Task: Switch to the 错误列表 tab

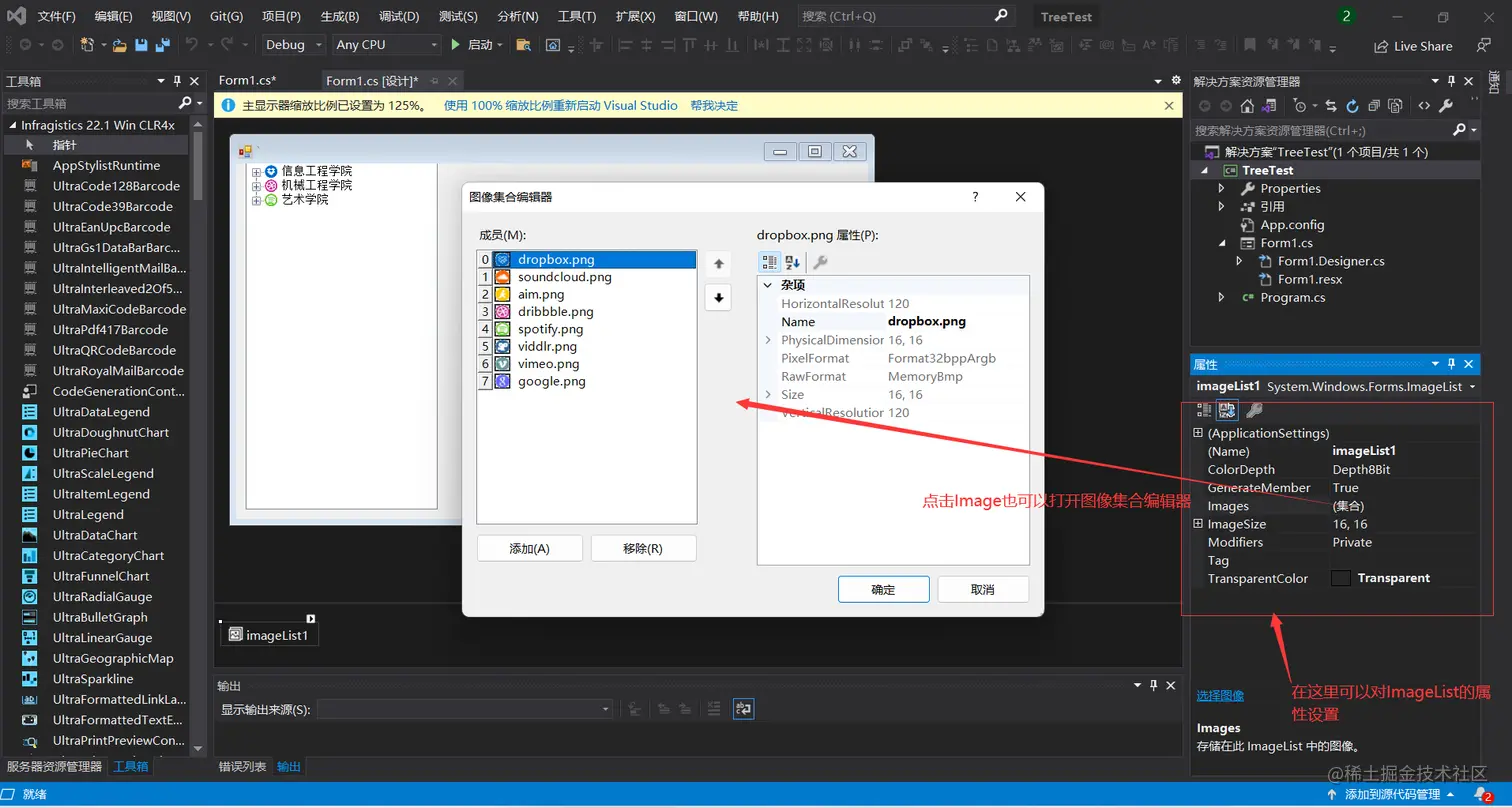Action: pyautogui.click(x=243, y=767)
